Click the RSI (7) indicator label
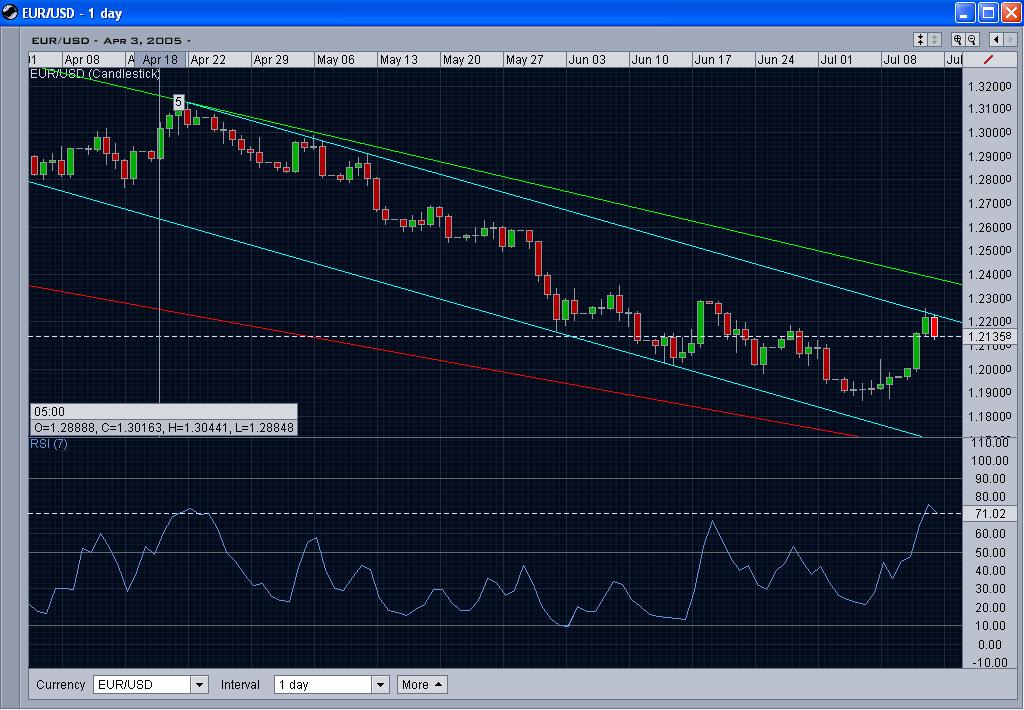 click(47, 445)
